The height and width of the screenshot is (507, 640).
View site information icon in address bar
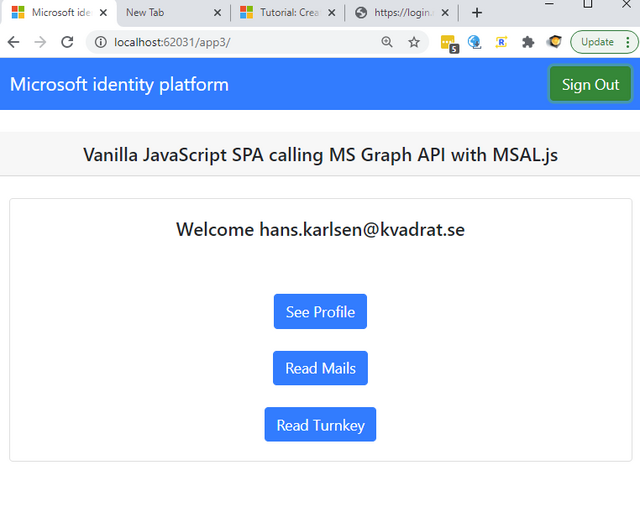100,42
